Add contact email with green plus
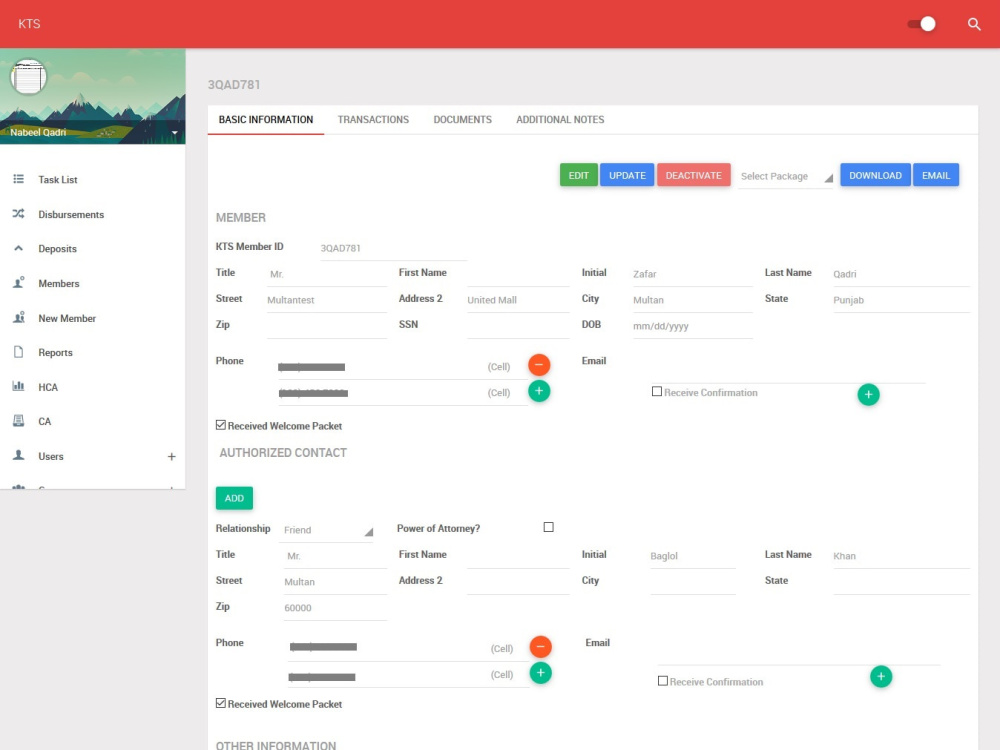 coord(881,677)
